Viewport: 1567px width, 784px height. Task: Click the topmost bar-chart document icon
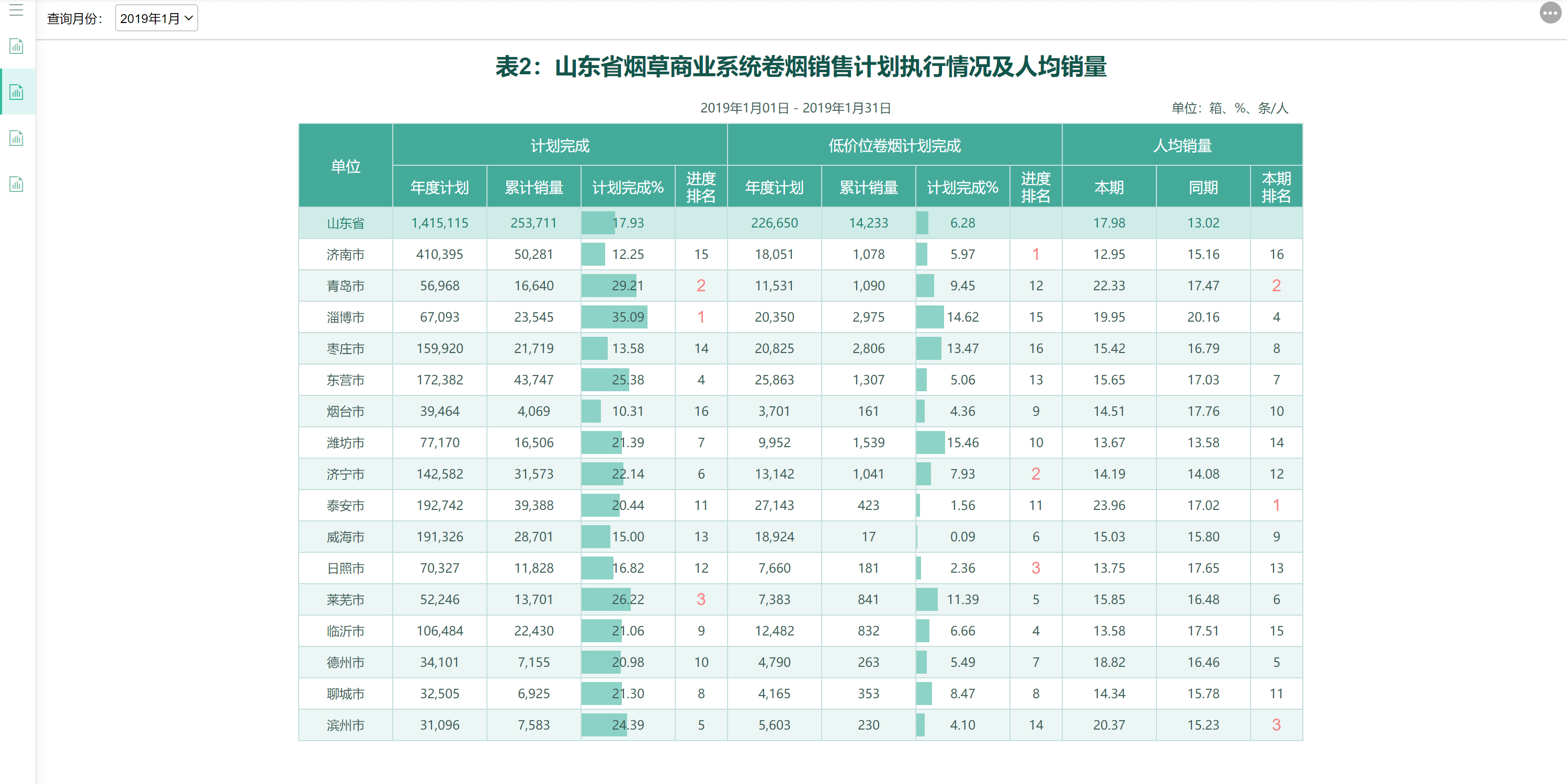pyautogui.click(x=16, y=46)
